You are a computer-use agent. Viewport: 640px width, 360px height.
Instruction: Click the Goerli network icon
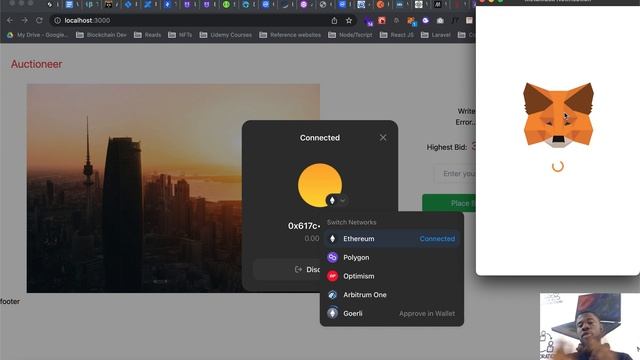(333, 313)
